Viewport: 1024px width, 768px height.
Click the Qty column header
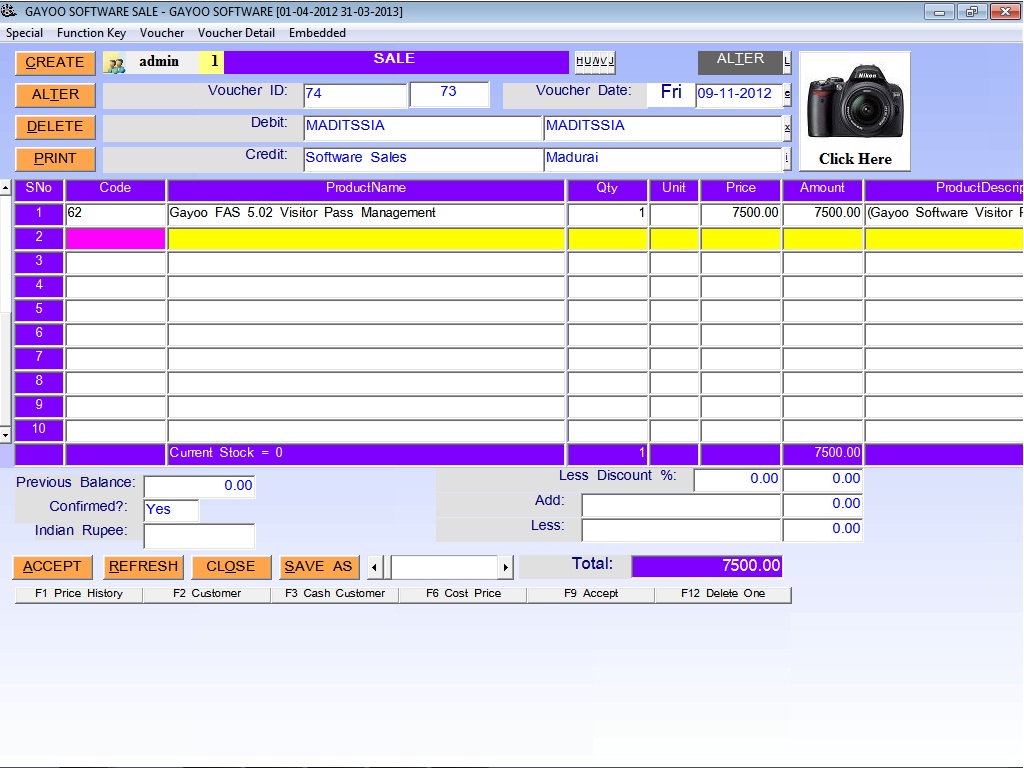pos(607,189)
